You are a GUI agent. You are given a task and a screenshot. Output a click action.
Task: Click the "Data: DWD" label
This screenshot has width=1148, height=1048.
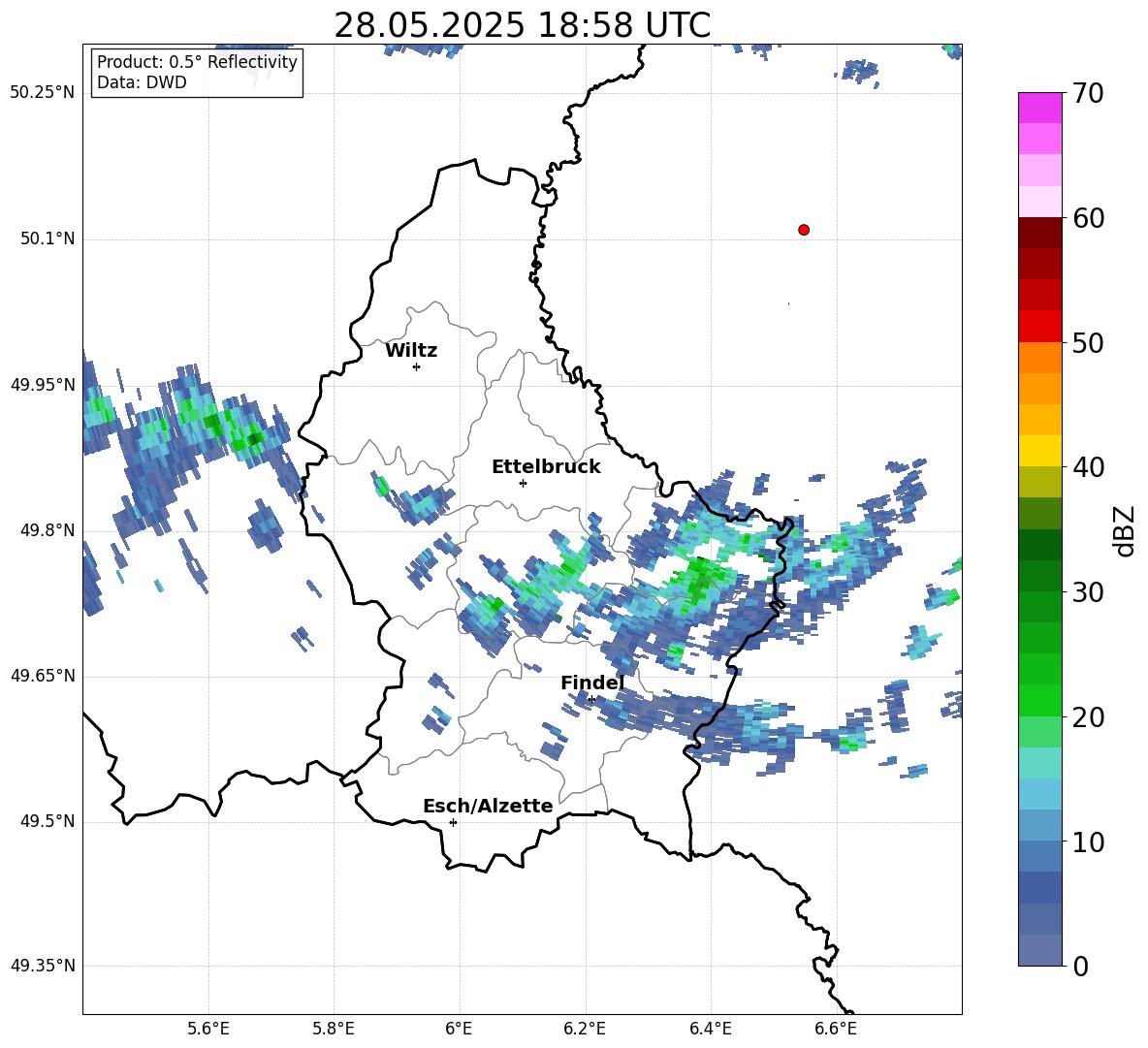(x=142, y=82)
